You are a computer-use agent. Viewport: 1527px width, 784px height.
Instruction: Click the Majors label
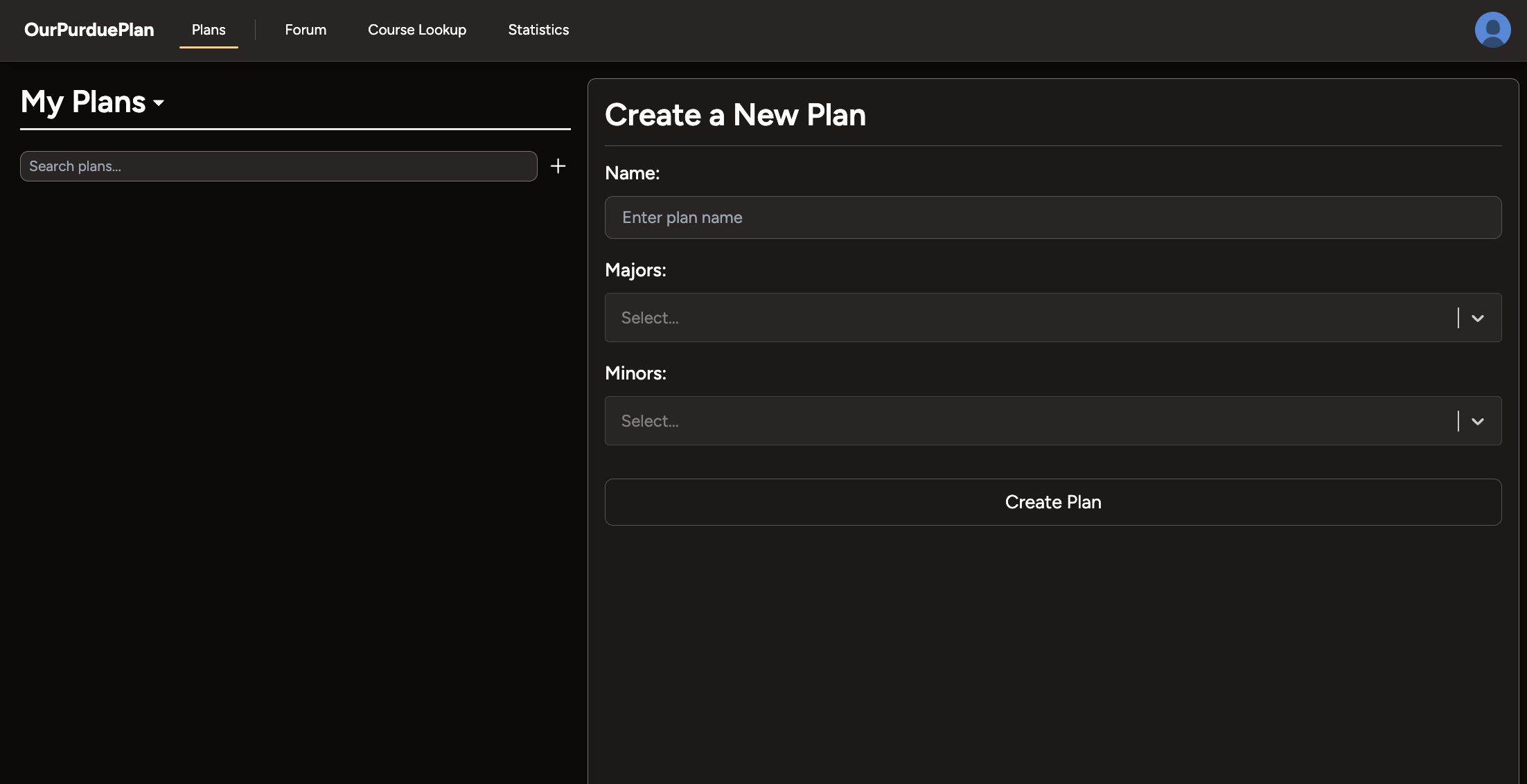click(x=635, y=270)
